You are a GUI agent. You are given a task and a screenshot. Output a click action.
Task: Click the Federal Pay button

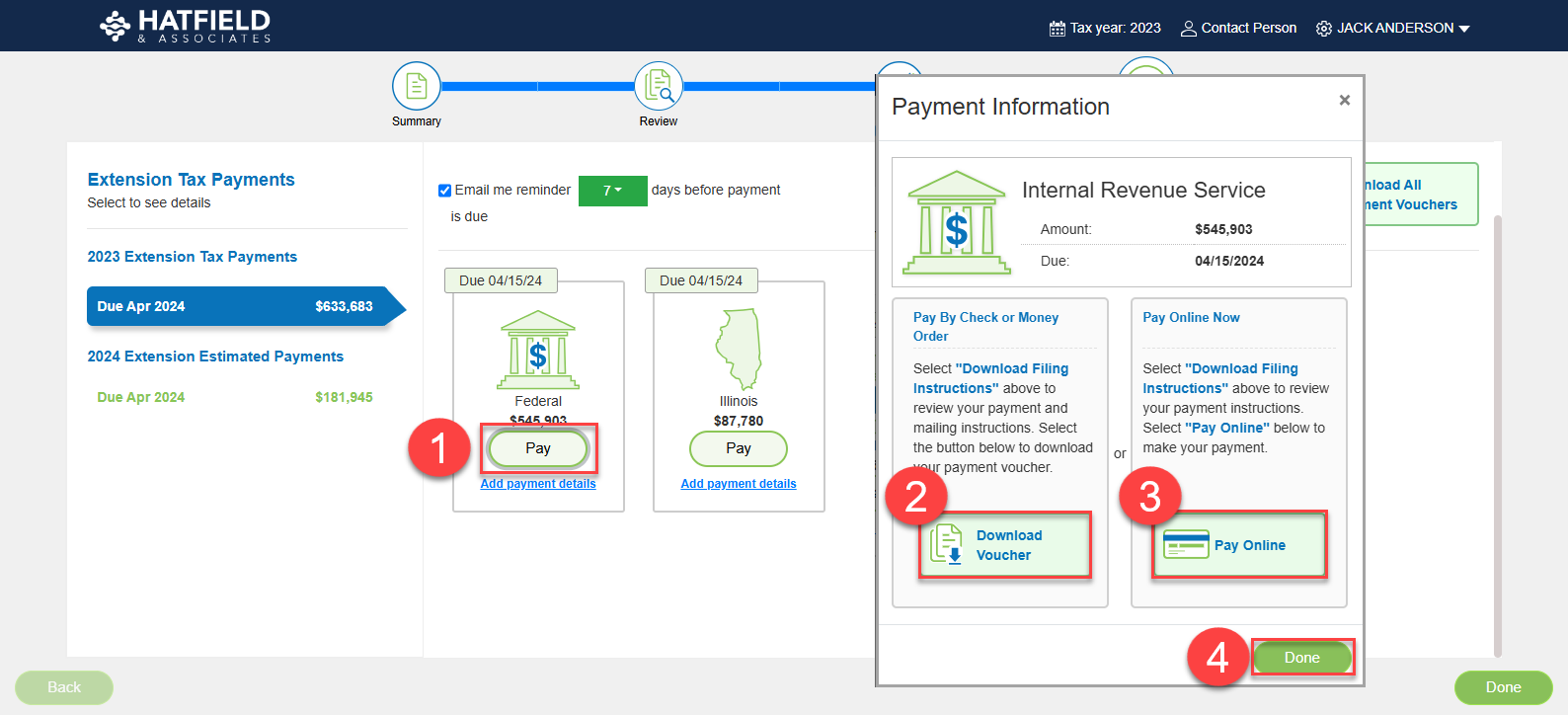[538, 448]
